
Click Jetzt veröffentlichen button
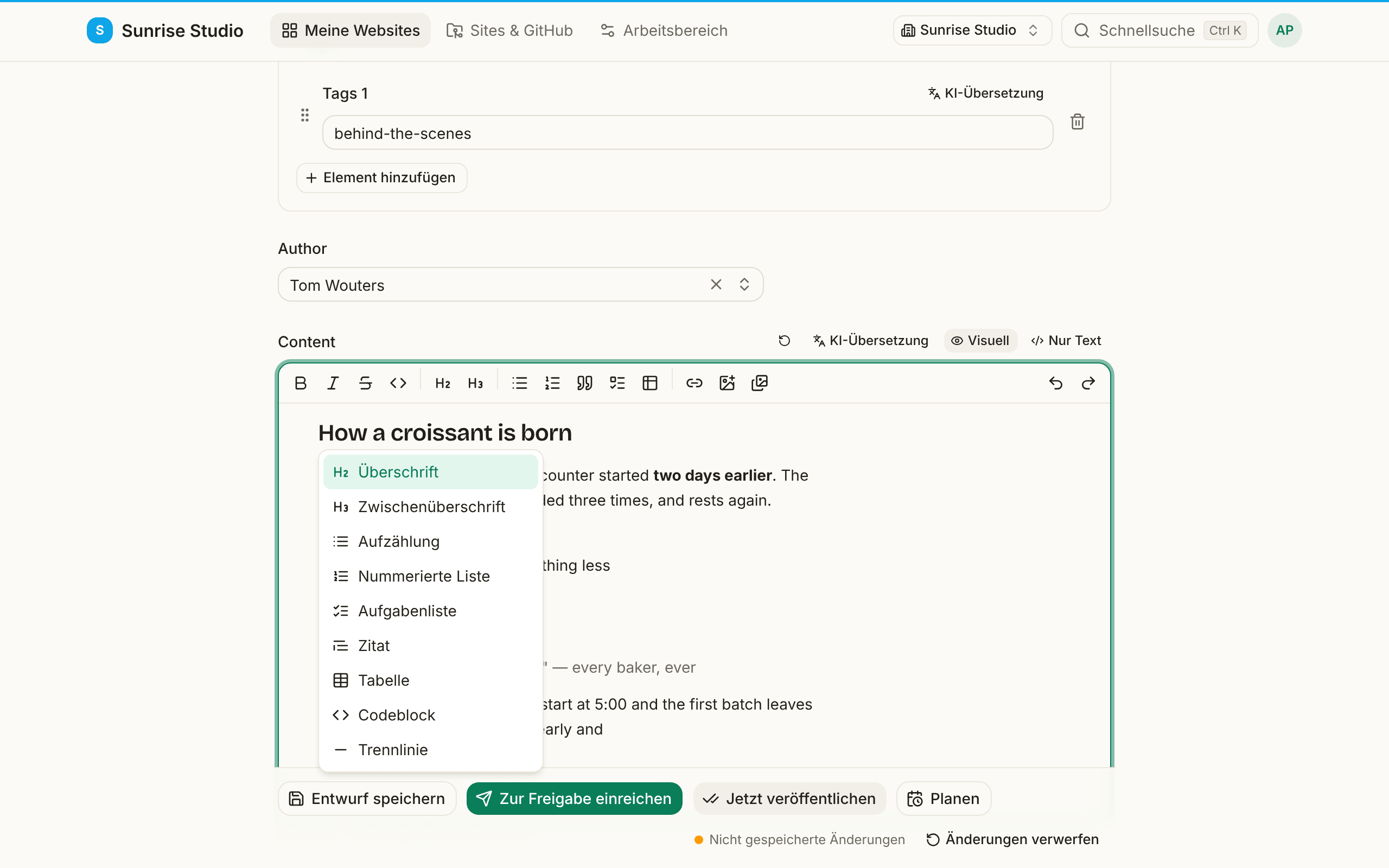pos(790,799)
